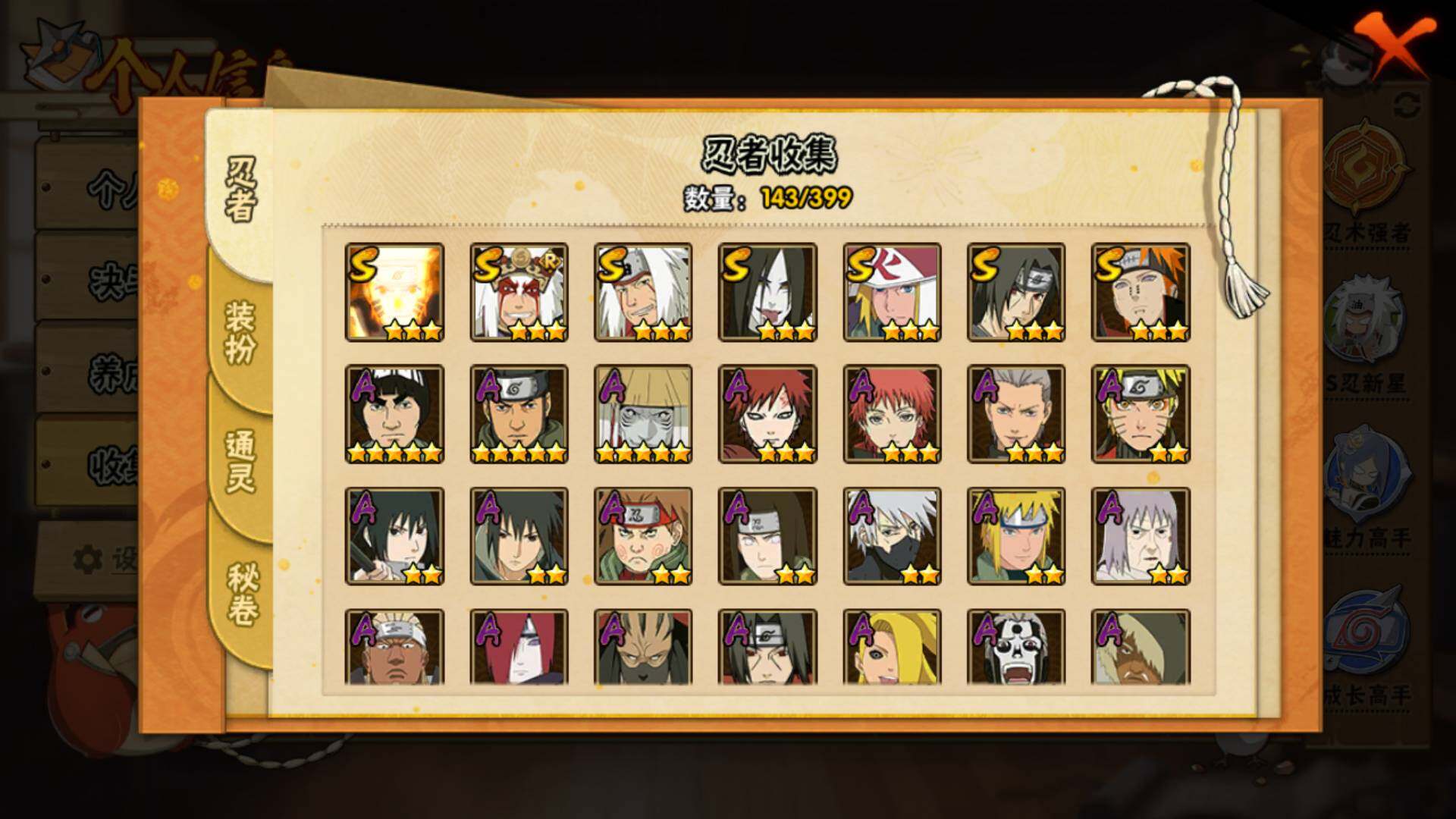The image size is (1456, 819).
Task: Switch to the 忍者 tab
Action: [241, 190]
